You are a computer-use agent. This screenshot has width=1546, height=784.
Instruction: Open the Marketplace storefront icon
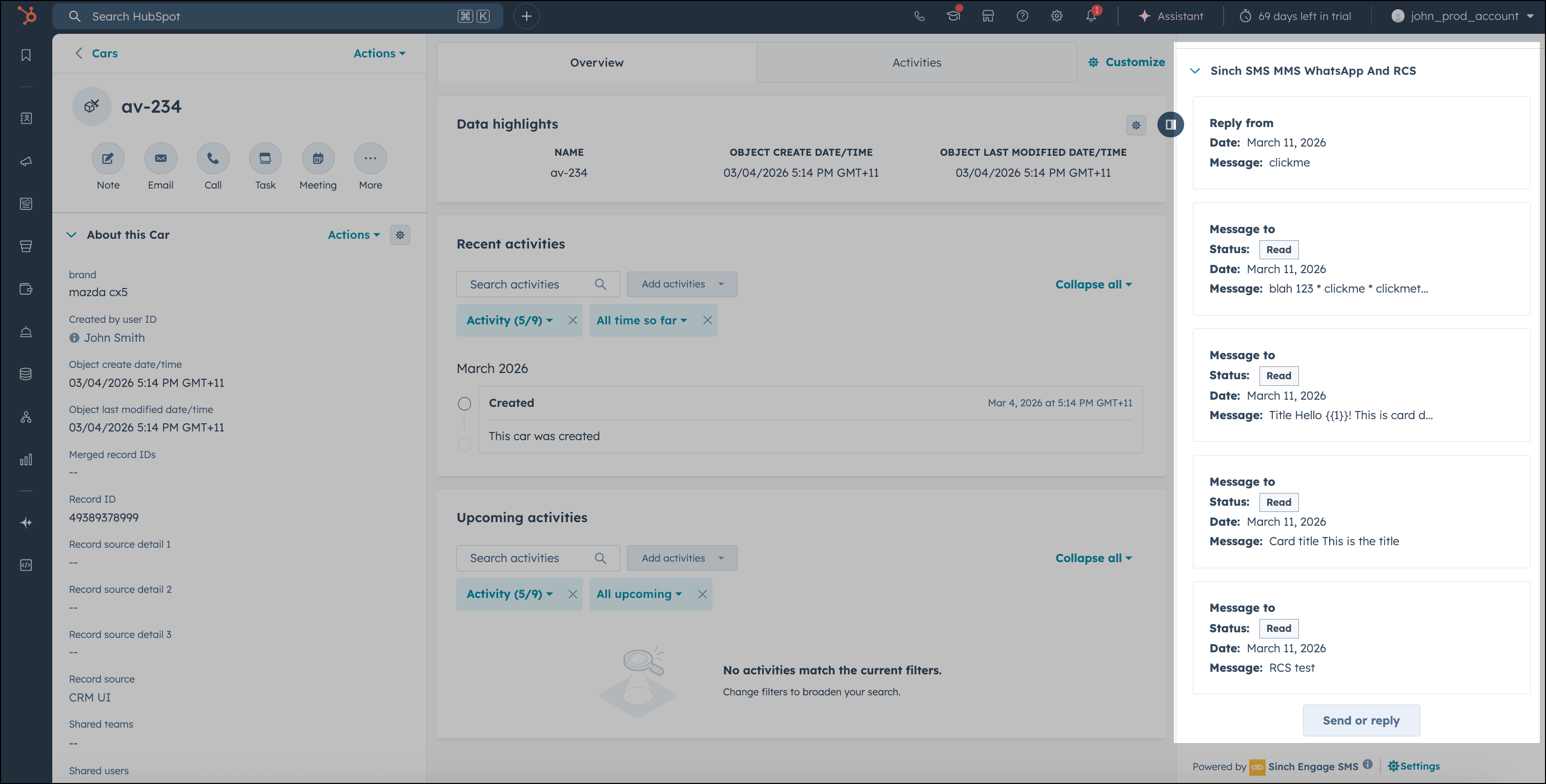tap(988, 16)
